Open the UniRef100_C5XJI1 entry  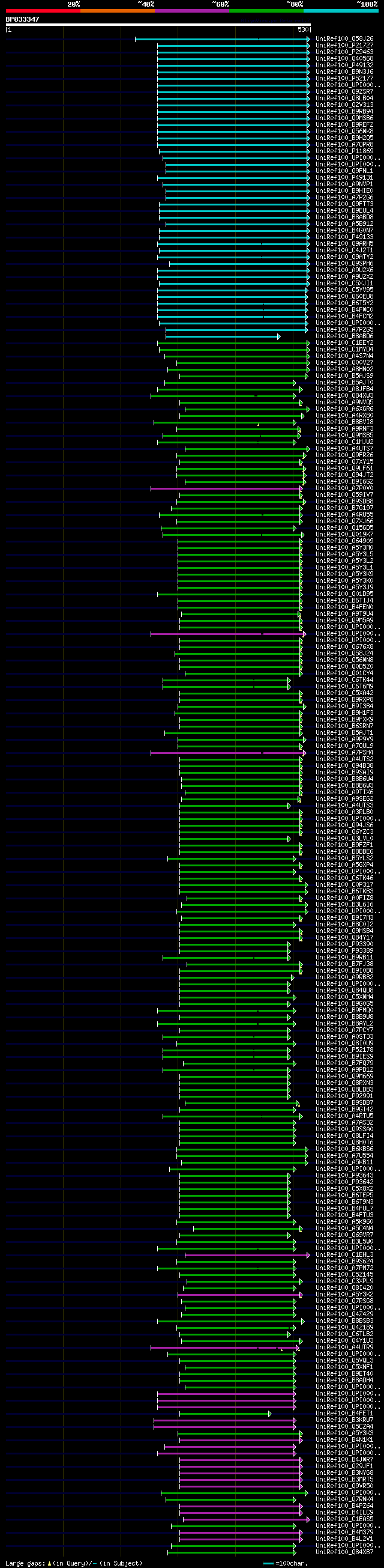(344, 284)
